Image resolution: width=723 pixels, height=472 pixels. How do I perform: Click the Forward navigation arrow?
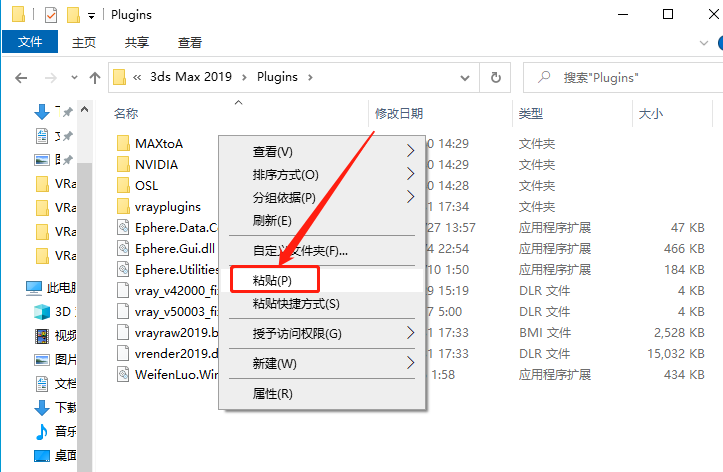tap(51, 78)
